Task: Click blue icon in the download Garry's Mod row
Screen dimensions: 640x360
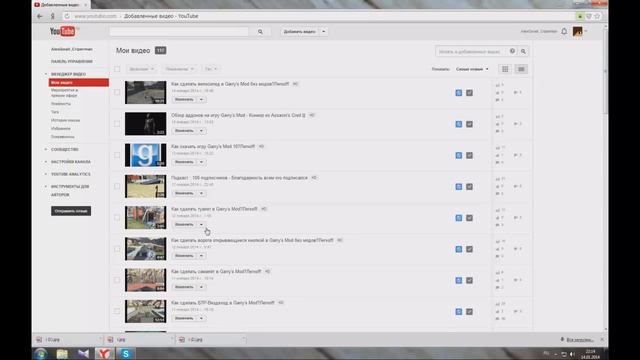Action: (459, 156)
